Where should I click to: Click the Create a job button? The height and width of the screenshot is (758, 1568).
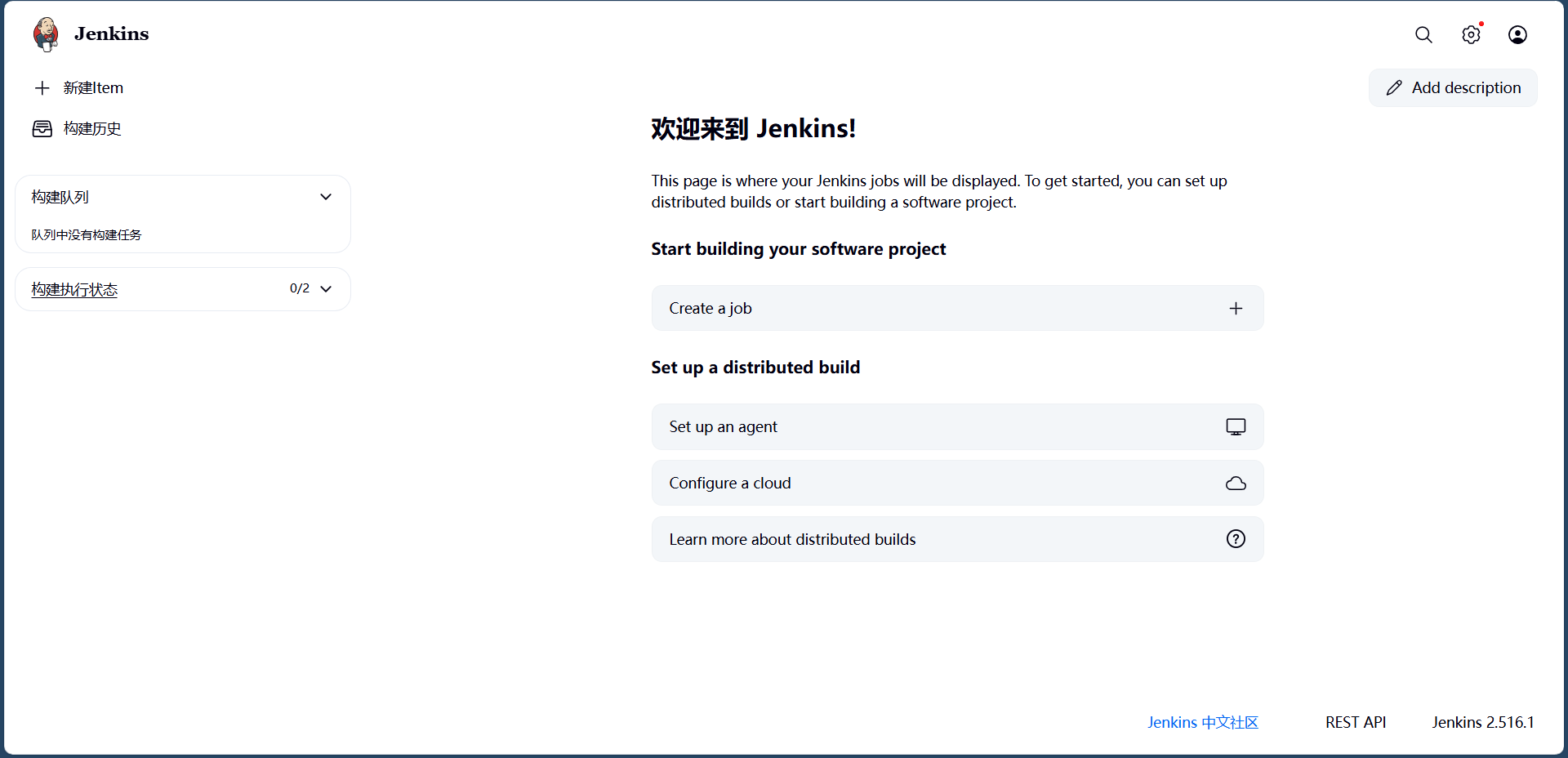(x=957, y=308)
